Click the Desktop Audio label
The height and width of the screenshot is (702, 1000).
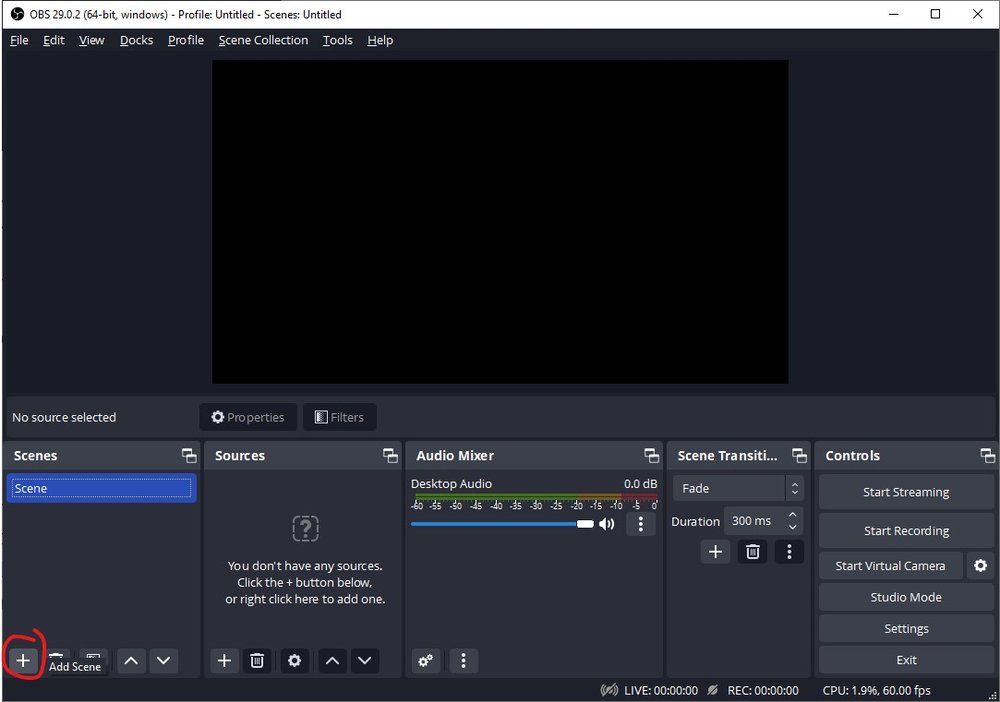(x=452, y=484)
